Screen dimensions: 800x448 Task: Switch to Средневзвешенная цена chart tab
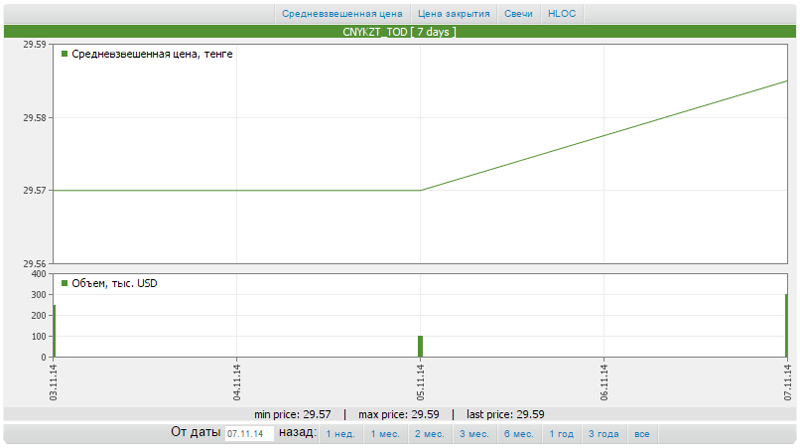pos(342,14)
